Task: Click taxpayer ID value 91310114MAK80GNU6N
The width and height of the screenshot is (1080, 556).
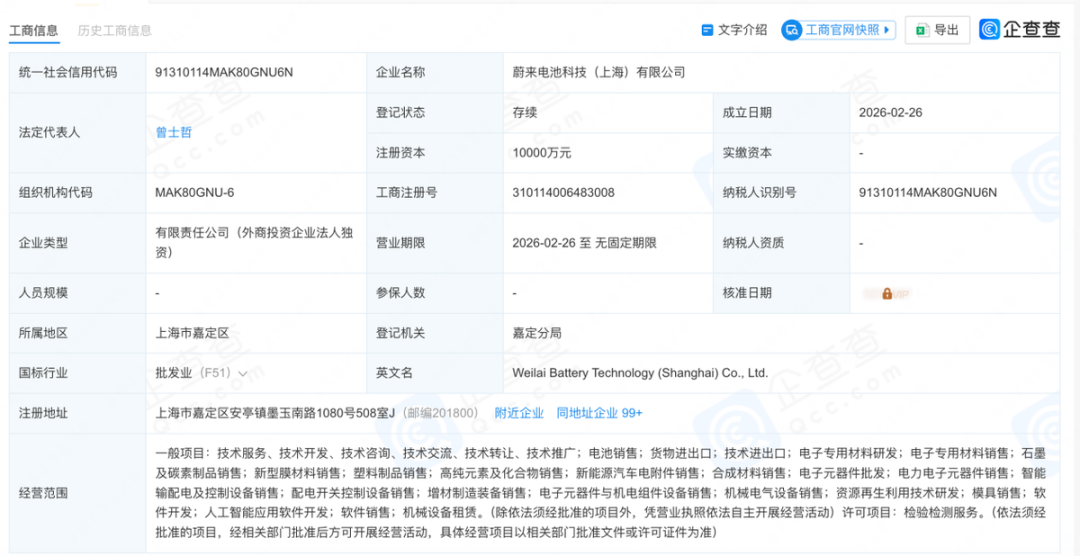Action: click(x=928, y=192)
